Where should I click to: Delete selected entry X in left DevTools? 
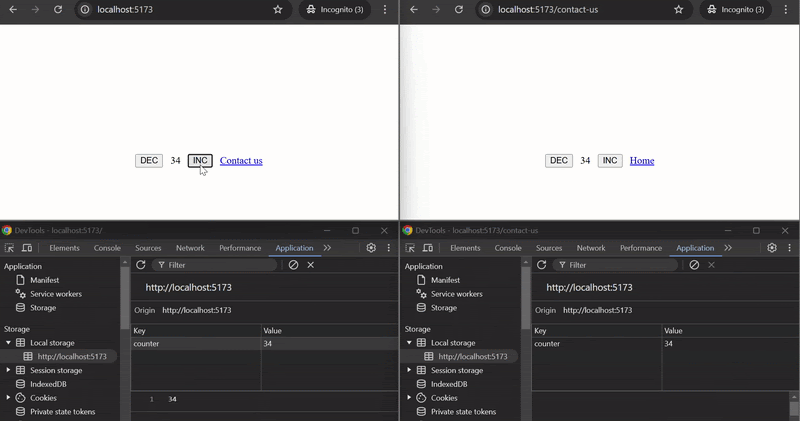pyautogui.click(x=311, y=265)
